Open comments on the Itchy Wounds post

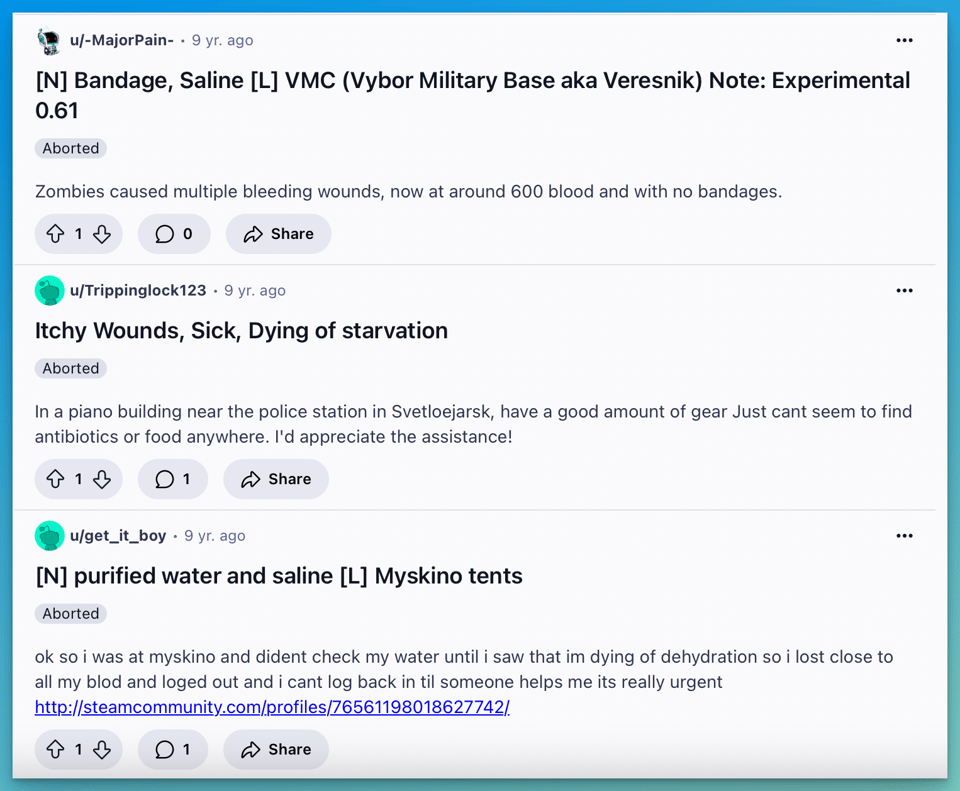pos(173,479)
